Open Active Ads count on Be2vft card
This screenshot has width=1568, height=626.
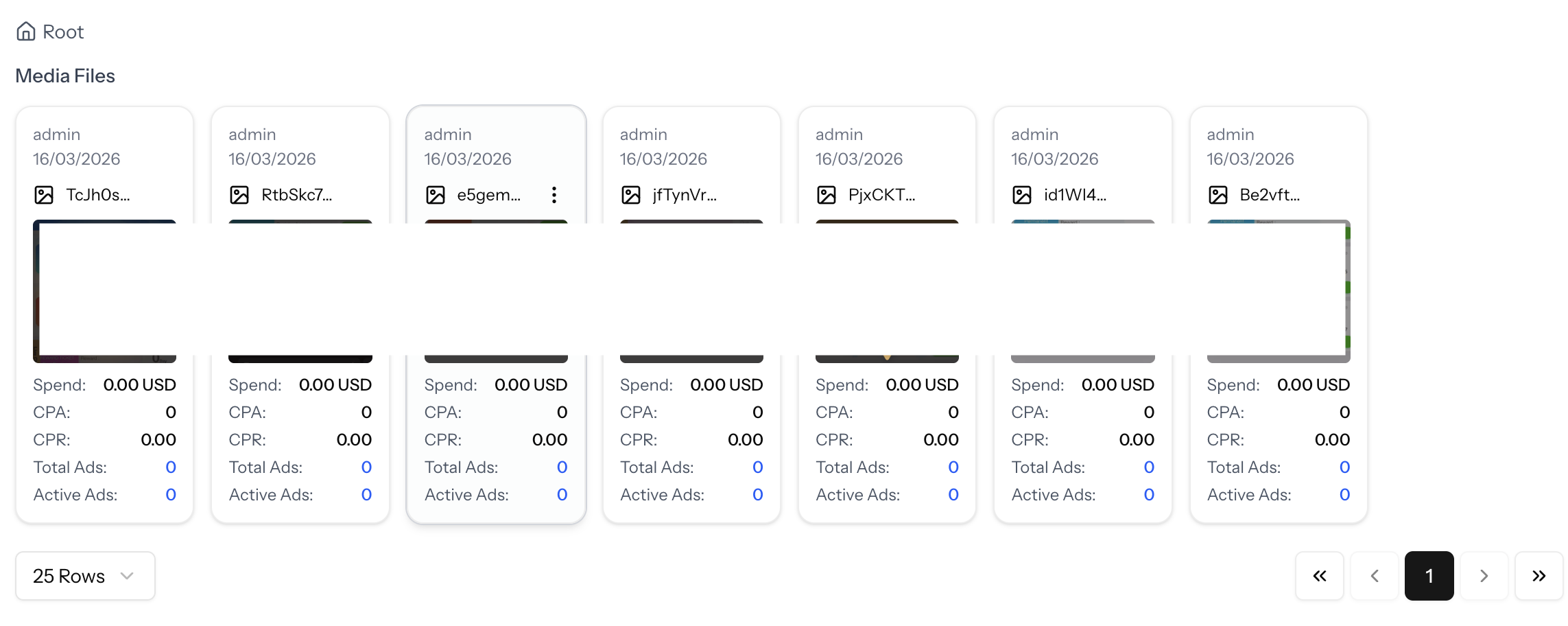pos(1344,495)
